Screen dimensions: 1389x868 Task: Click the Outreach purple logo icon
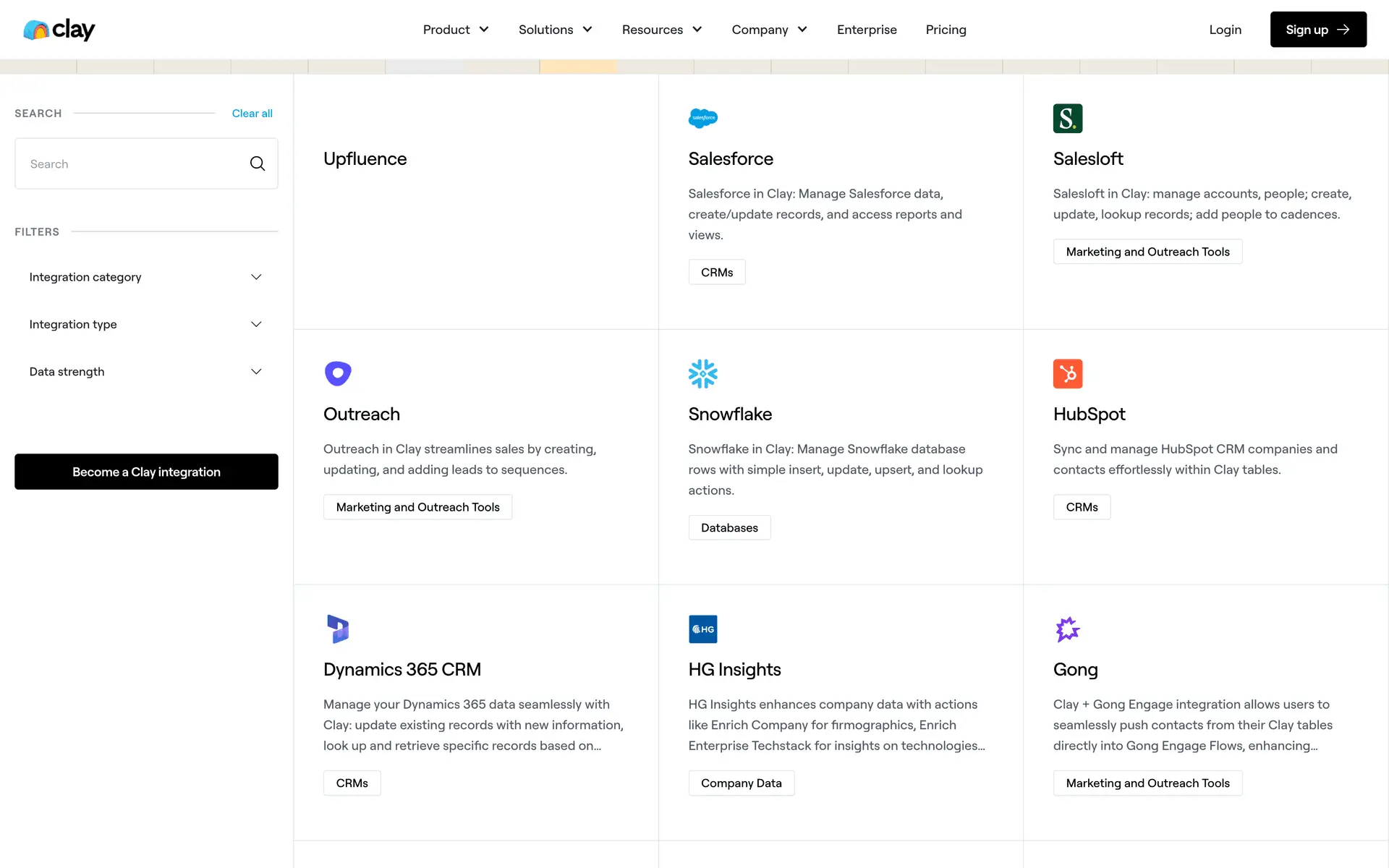338,373
